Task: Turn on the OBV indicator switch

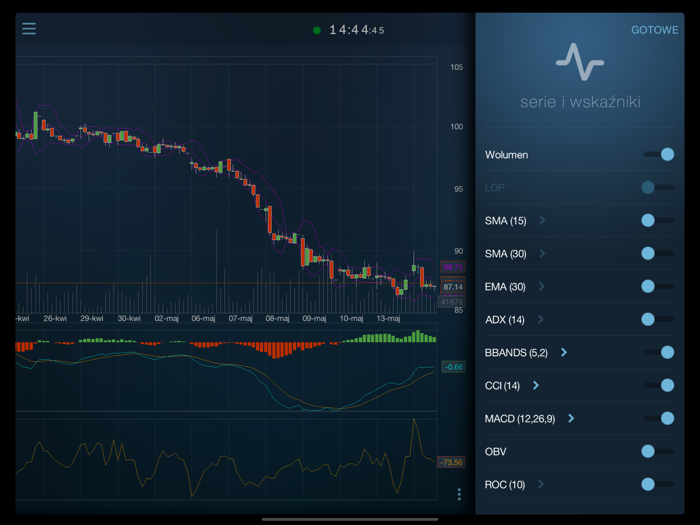Action: point(657,451)
